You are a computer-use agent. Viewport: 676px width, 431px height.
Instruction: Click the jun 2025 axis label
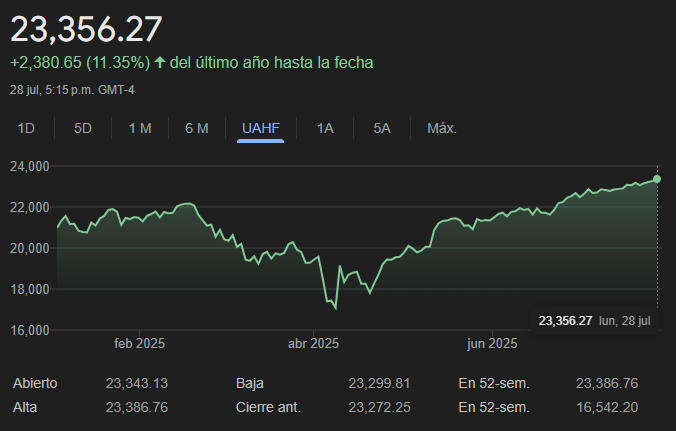pos(492,344)
